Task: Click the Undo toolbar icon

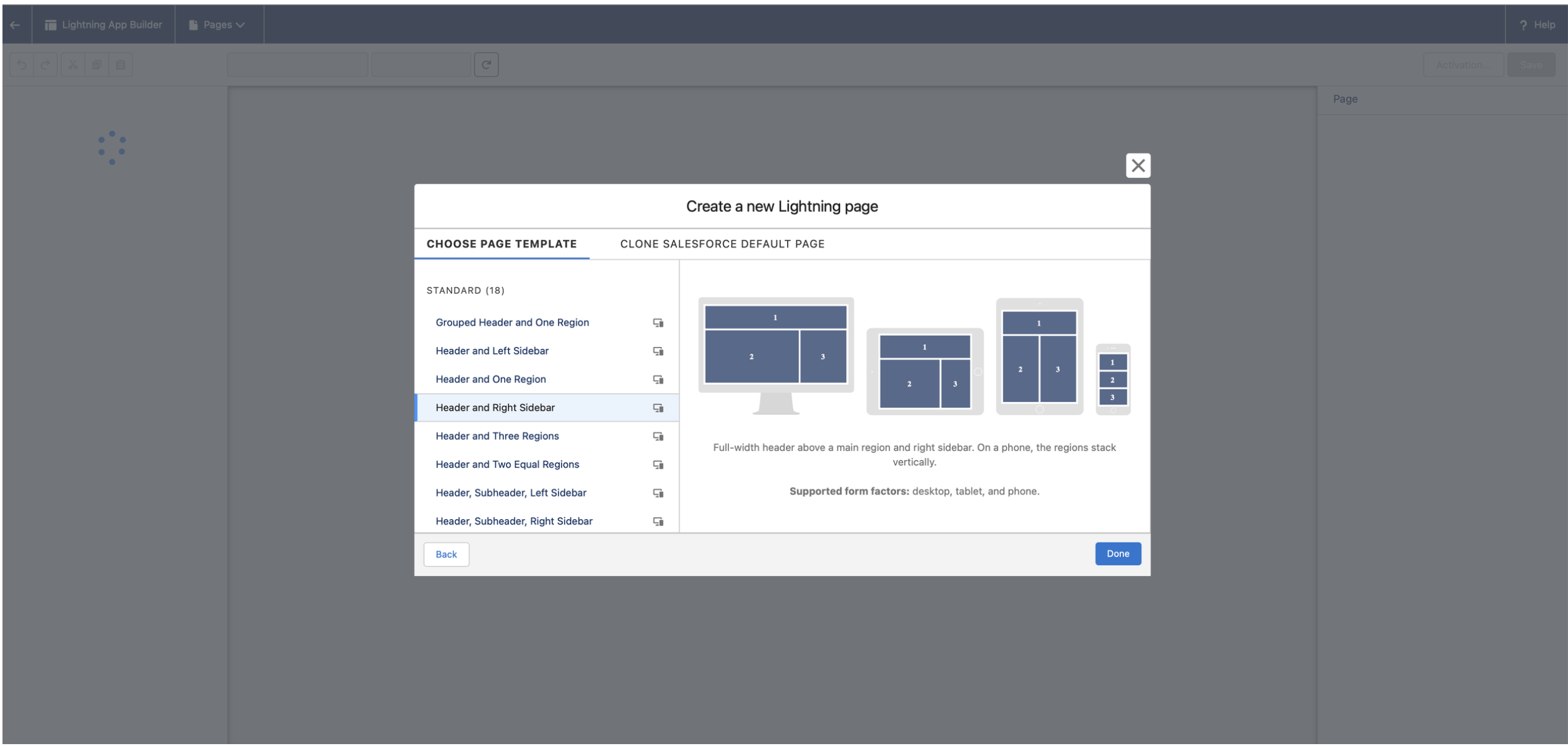Action: coord(22,64)
